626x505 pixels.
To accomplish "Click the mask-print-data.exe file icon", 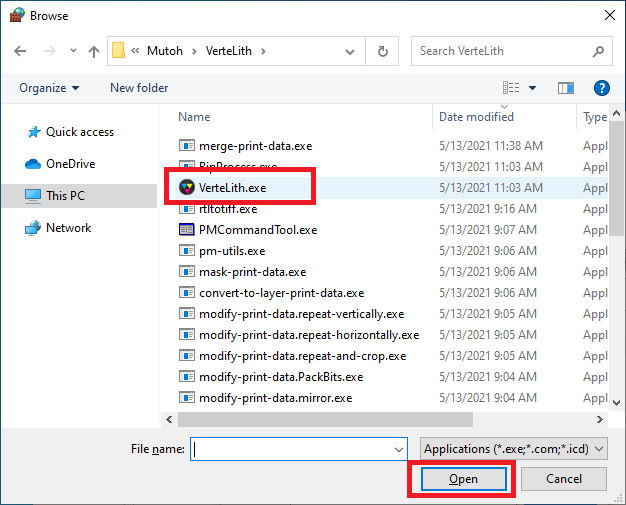I will (x=186, y=271).
